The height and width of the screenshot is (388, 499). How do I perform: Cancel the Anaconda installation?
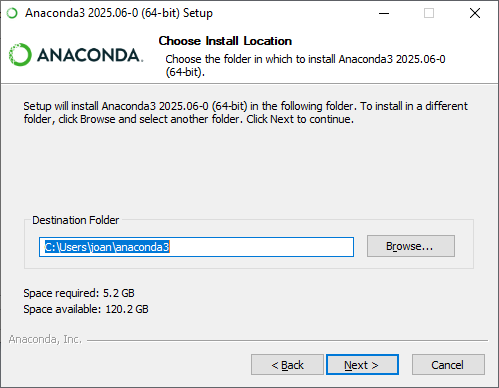point(448,365)
